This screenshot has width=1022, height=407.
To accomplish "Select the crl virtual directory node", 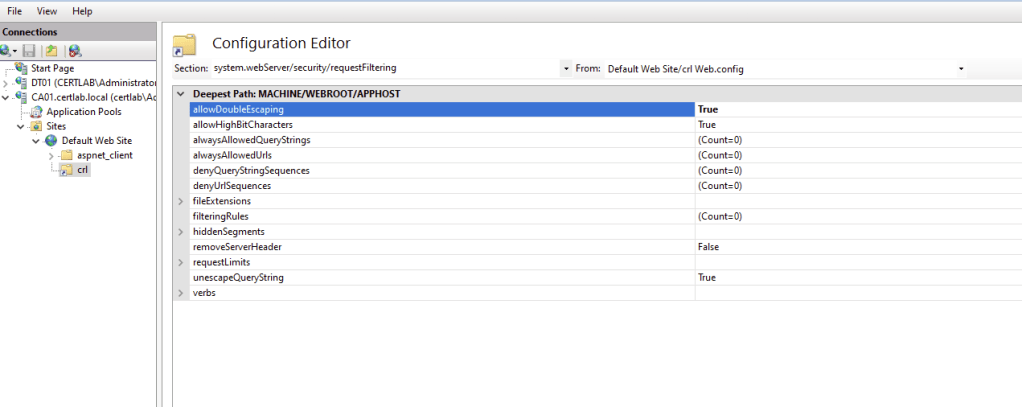I will tap(83, 170).
